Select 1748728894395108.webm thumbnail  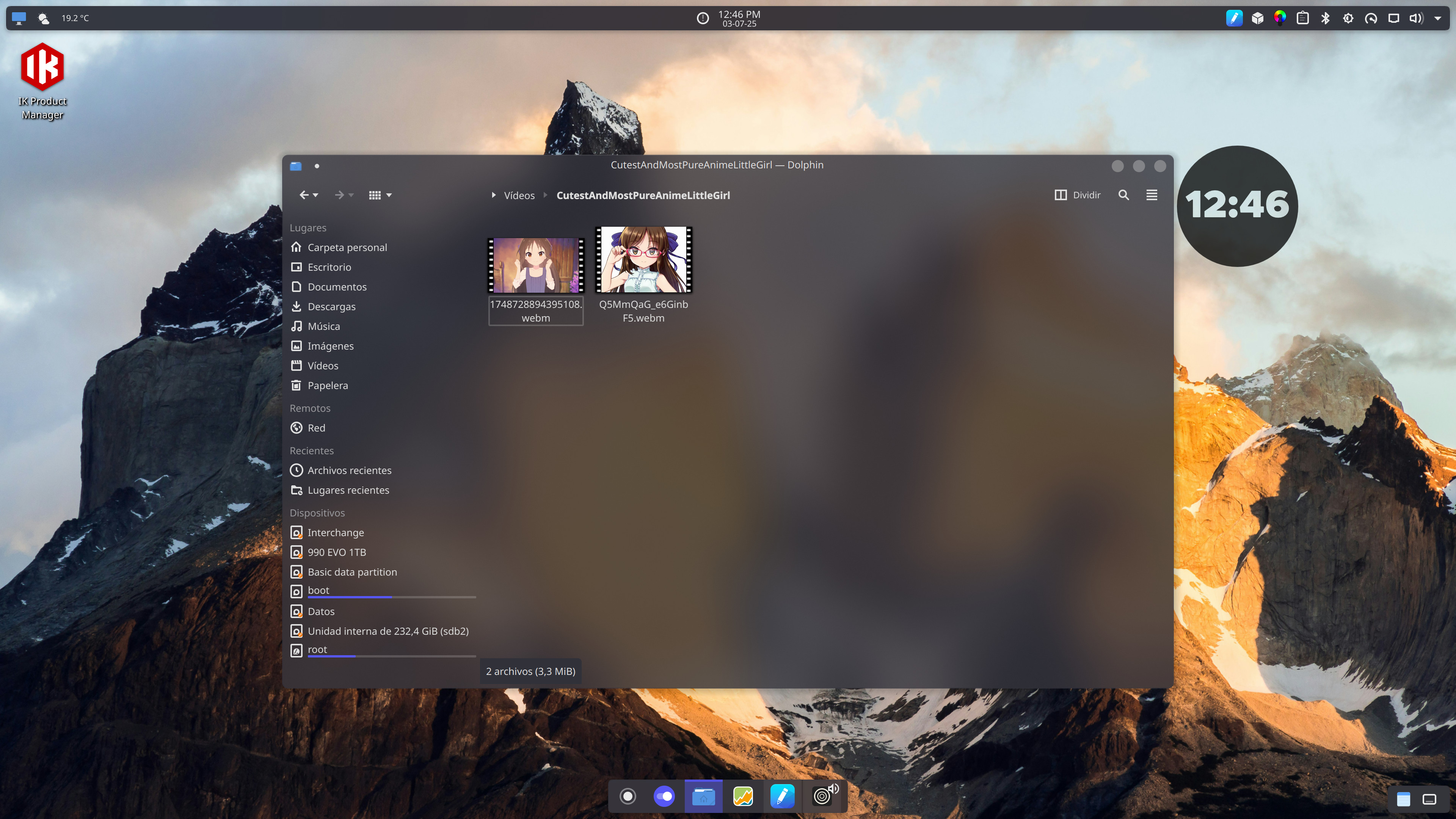click(x=536, y=265)
